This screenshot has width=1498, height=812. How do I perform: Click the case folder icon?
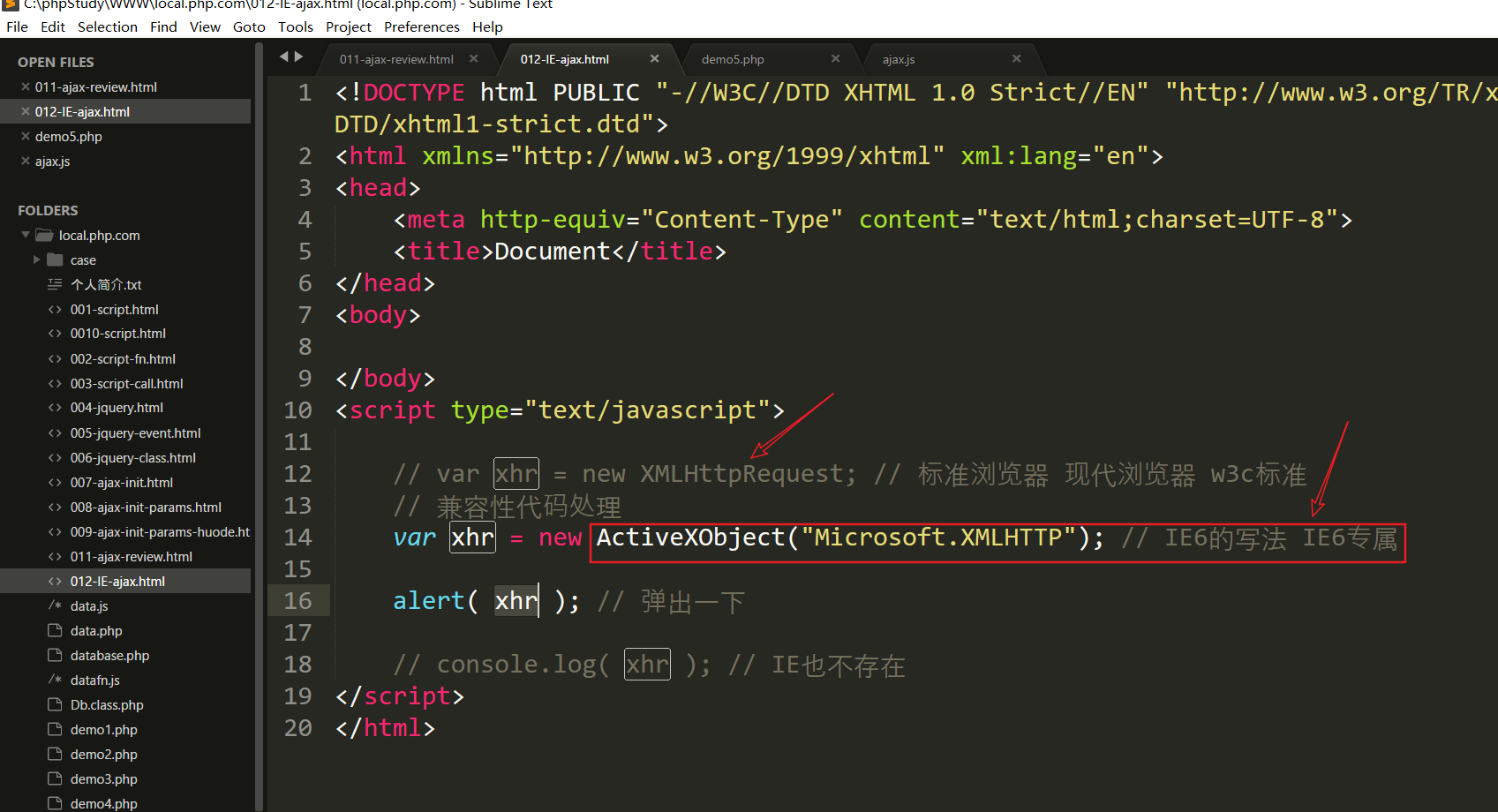(55, 260)
